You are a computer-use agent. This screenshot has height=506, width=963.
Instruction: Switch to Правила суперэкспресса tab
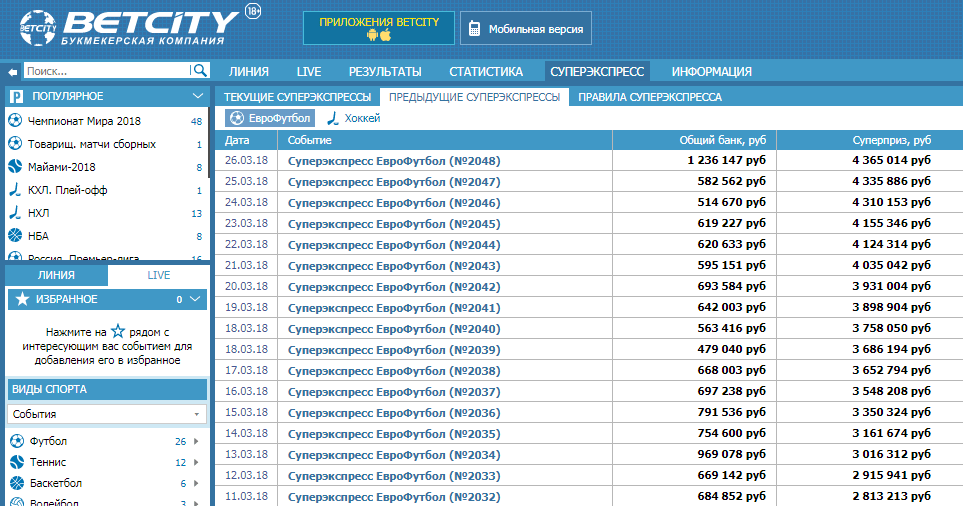650,97
